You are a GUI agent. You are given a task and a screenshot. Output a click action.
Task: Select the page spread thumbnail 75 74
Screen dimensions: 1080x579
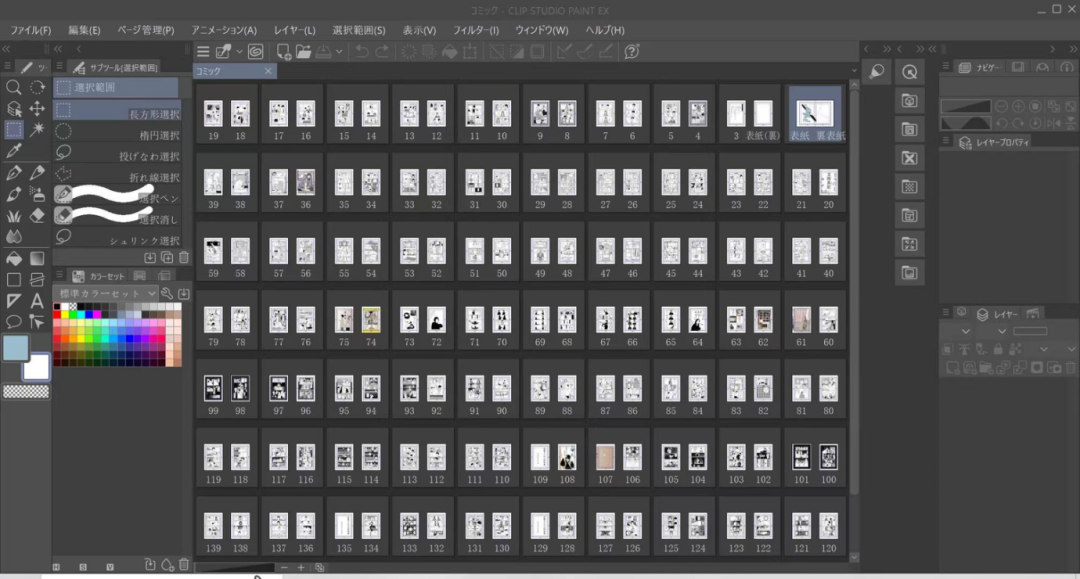click(357, 320)
